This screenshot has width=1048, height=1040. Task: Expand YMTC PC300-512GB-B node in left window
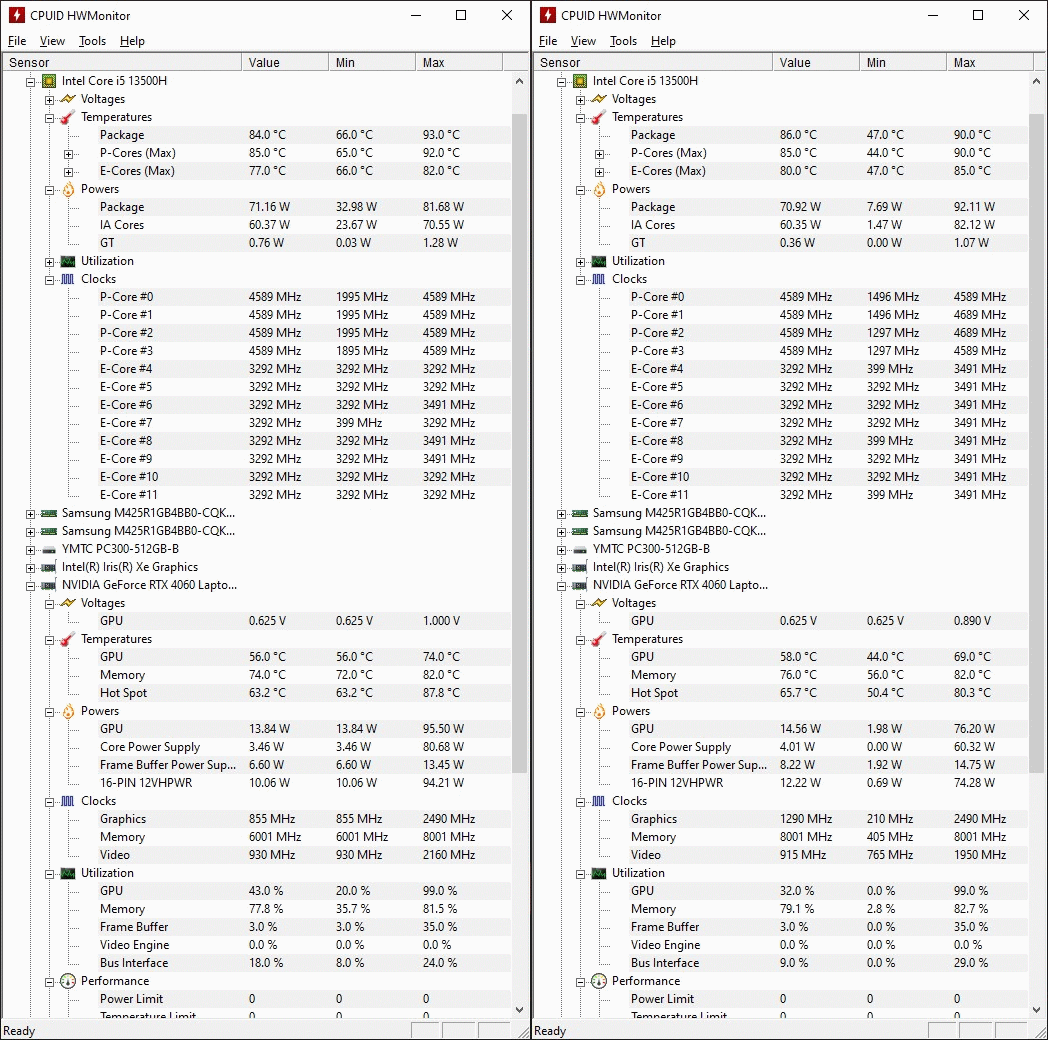point(31,550)
